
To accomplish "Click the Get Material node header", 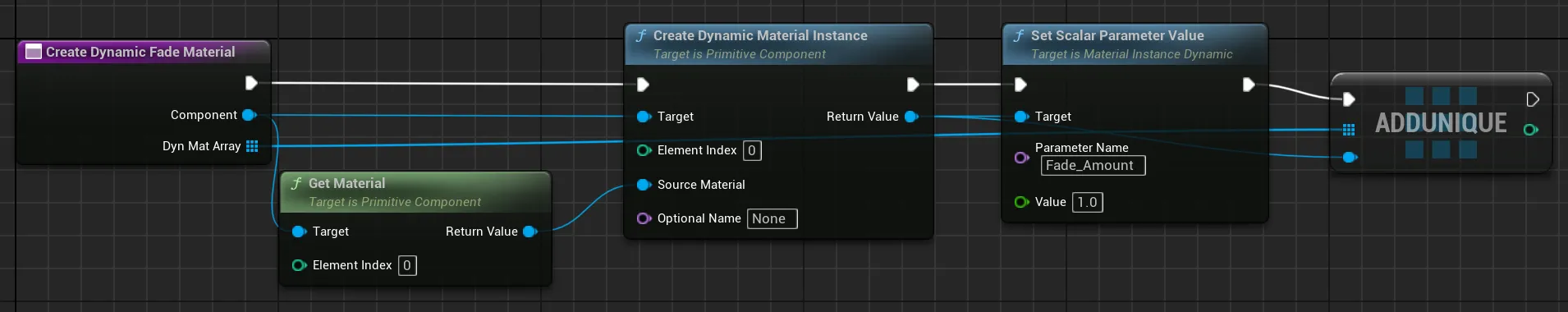I will pyautogui.click(x=415, y=191).
